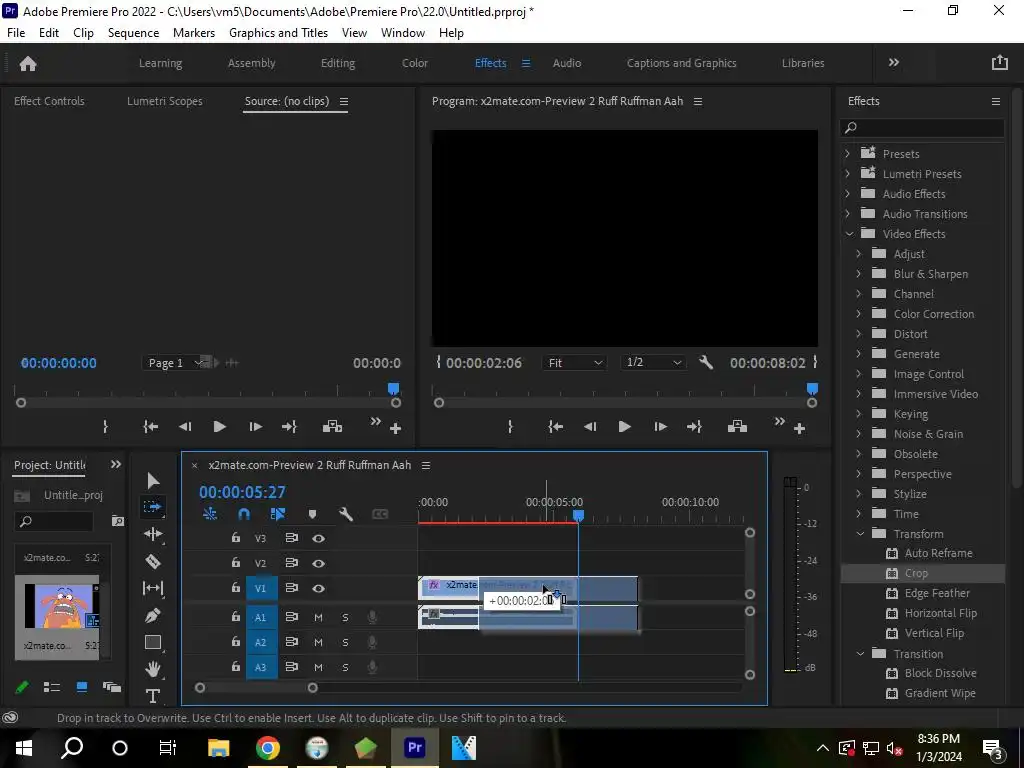Open Windows Start menu
Viewport: 1024px width, 768px height.
24,747
